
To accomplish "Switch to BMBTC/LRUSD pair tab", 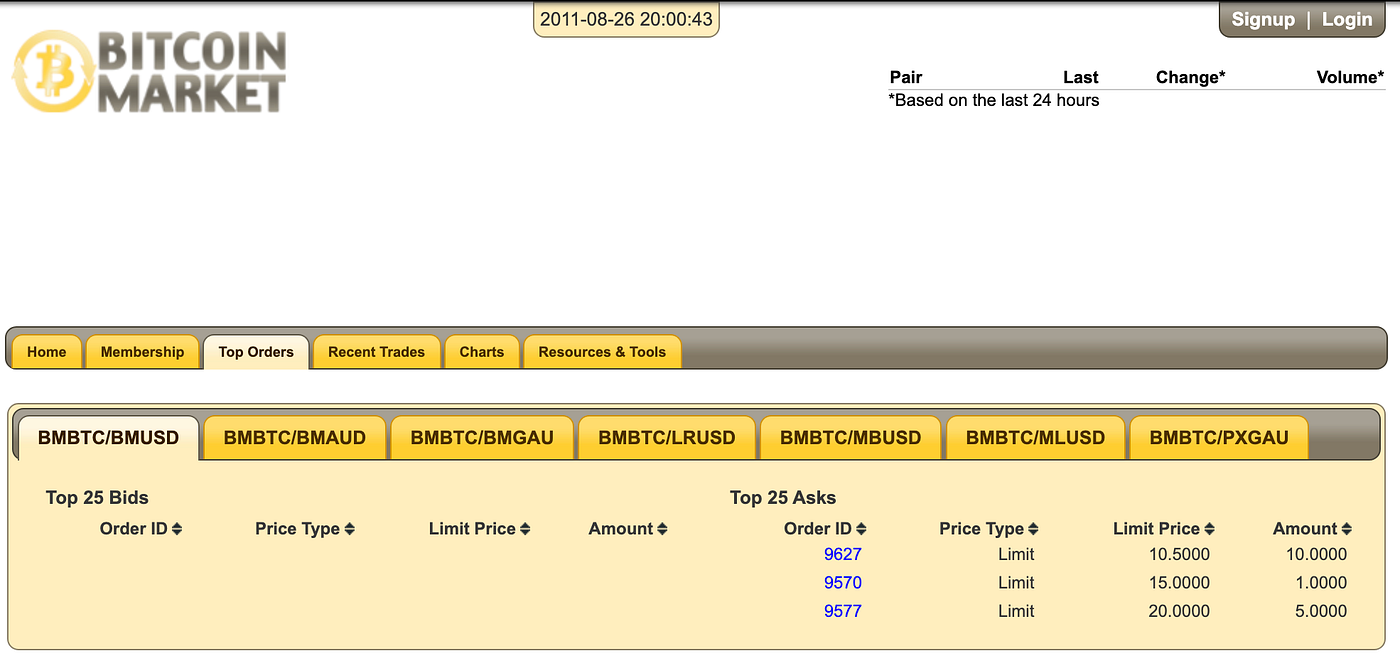I will tap(667, 438).
